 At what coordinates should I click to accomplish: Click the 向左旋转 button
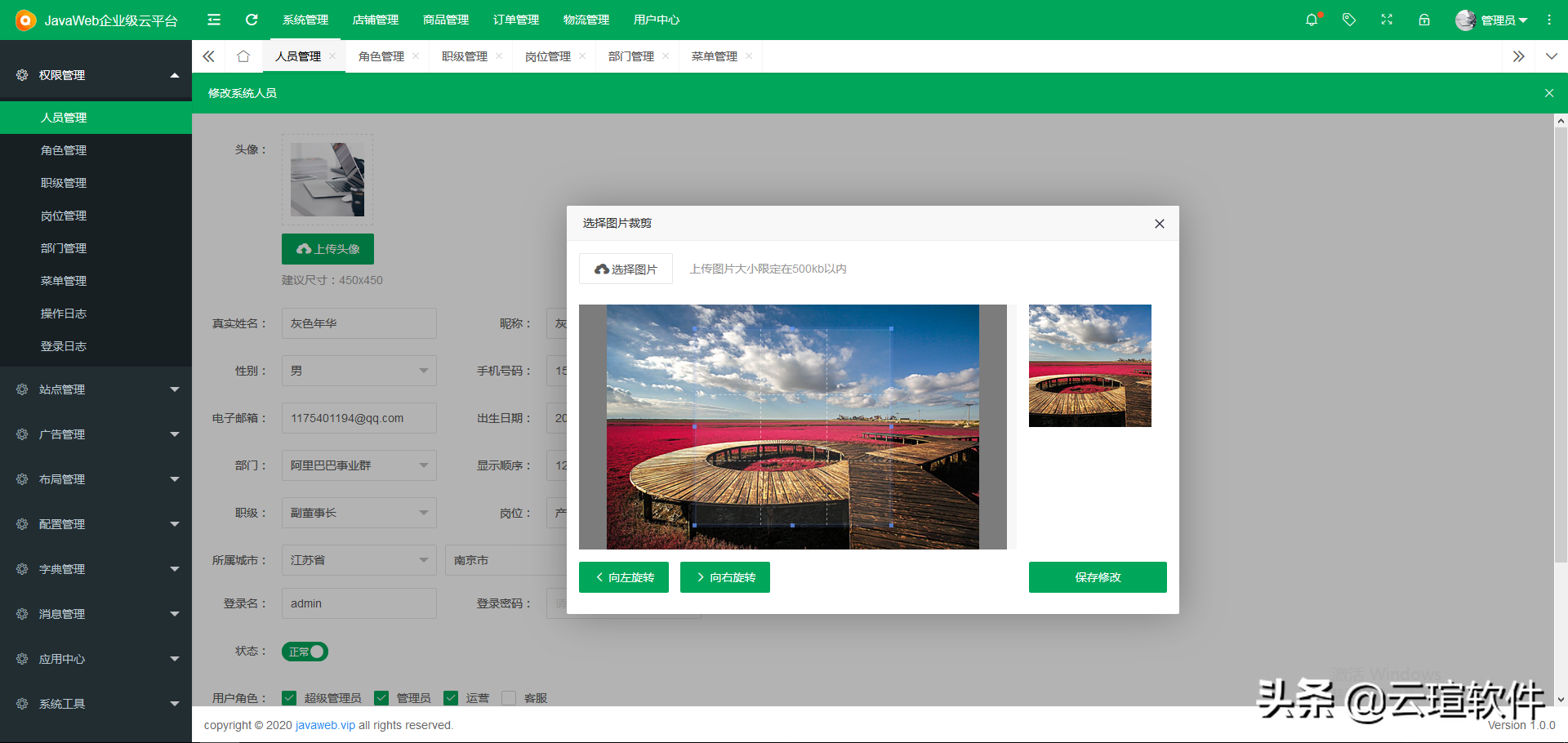pos(624,577)
